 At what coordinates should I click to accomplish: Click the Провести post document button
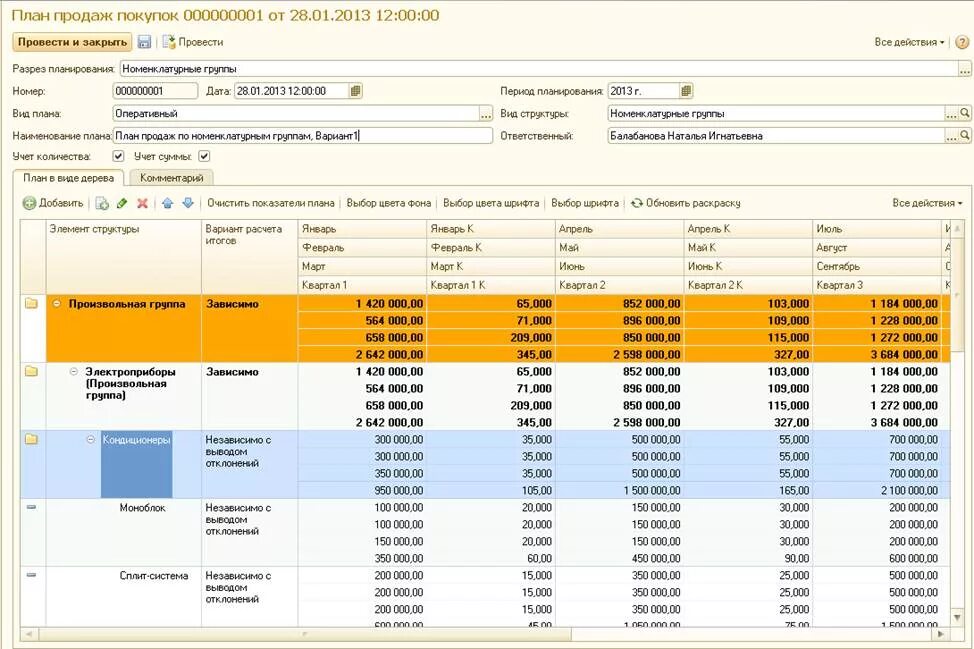[193, 42]
